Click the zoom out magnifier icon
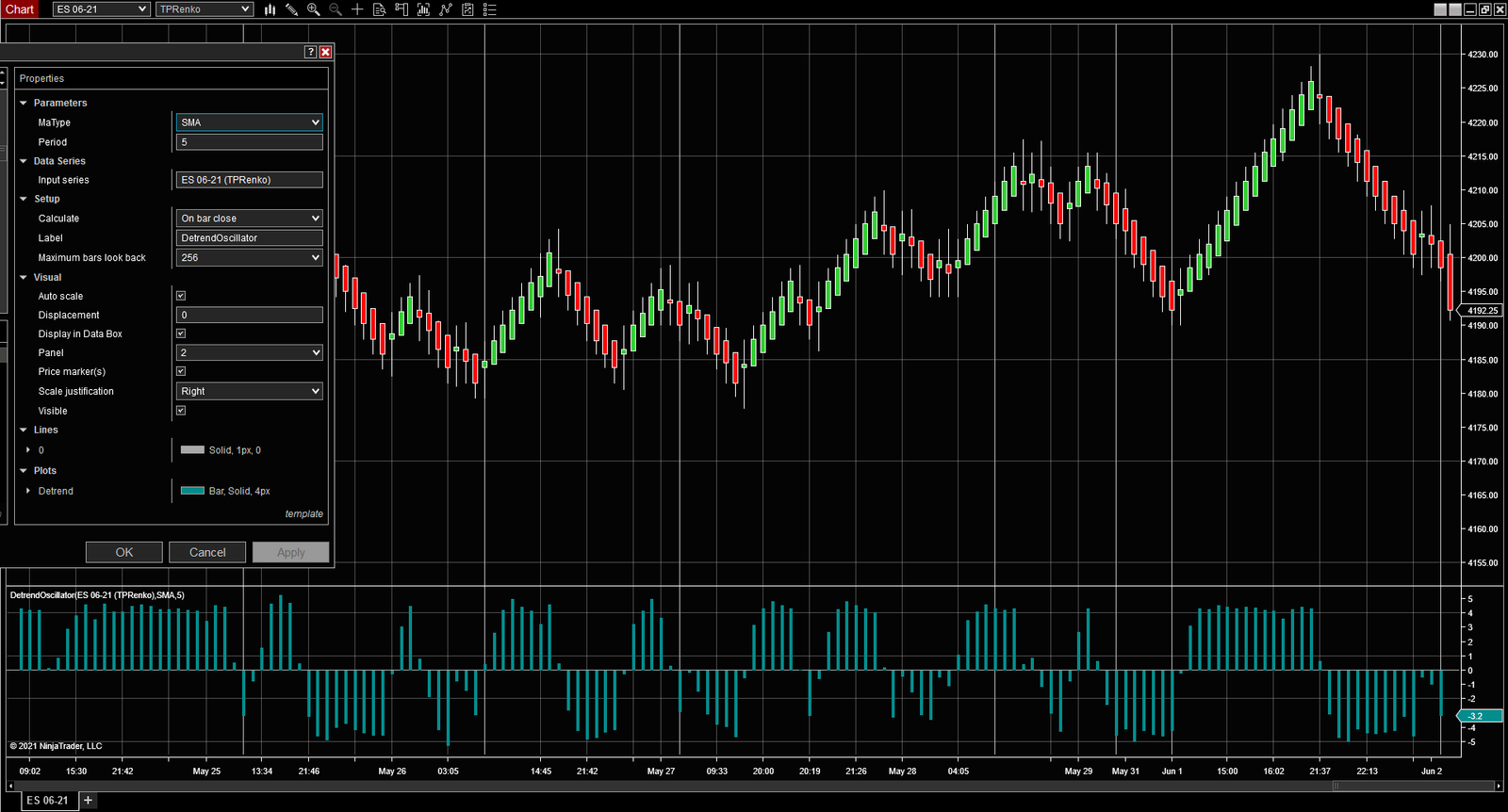This screenshot has height=812, width=1508. pos(335,9)
